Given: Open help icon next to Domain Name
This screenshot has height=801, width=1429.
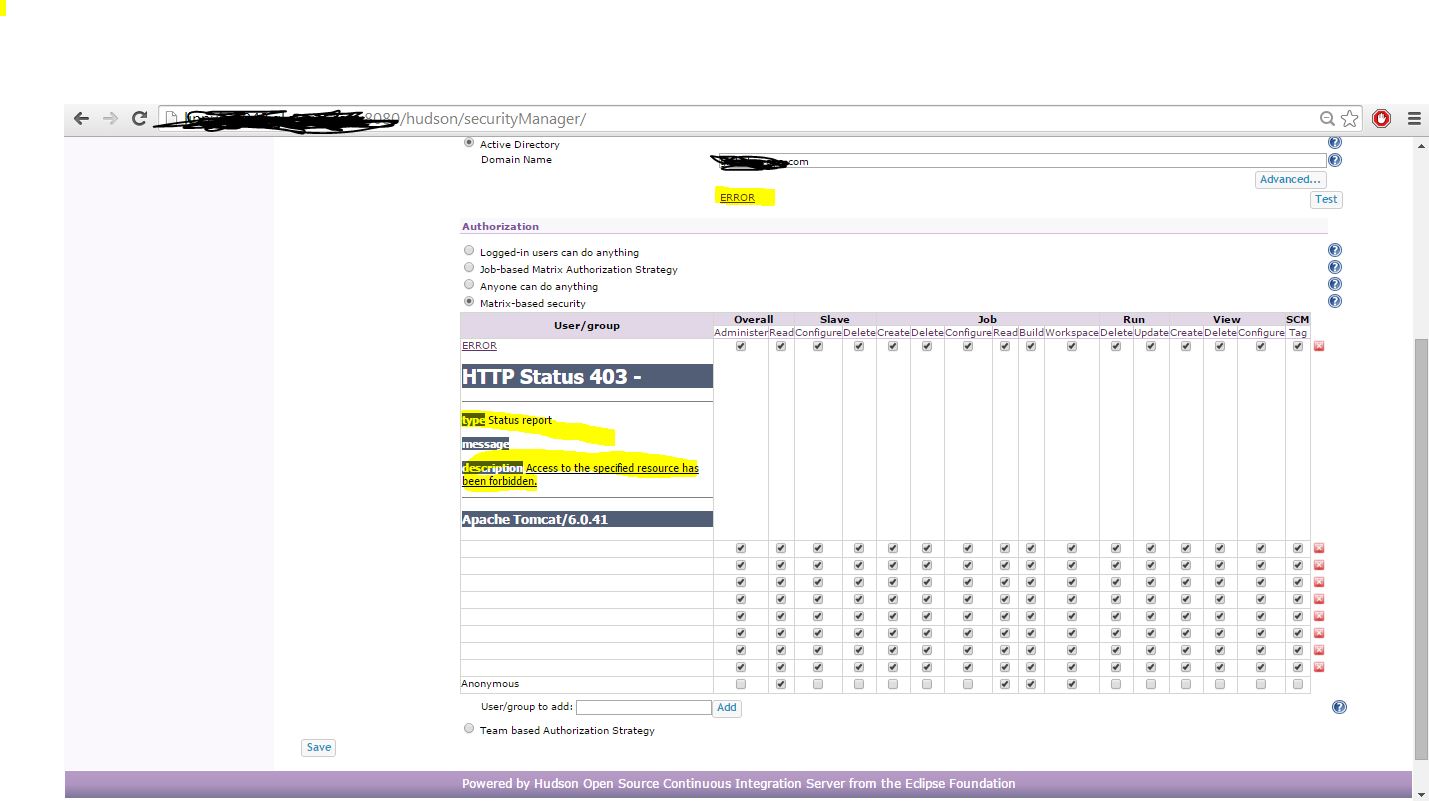Looking at the screenshot, I should [1334, 160].
